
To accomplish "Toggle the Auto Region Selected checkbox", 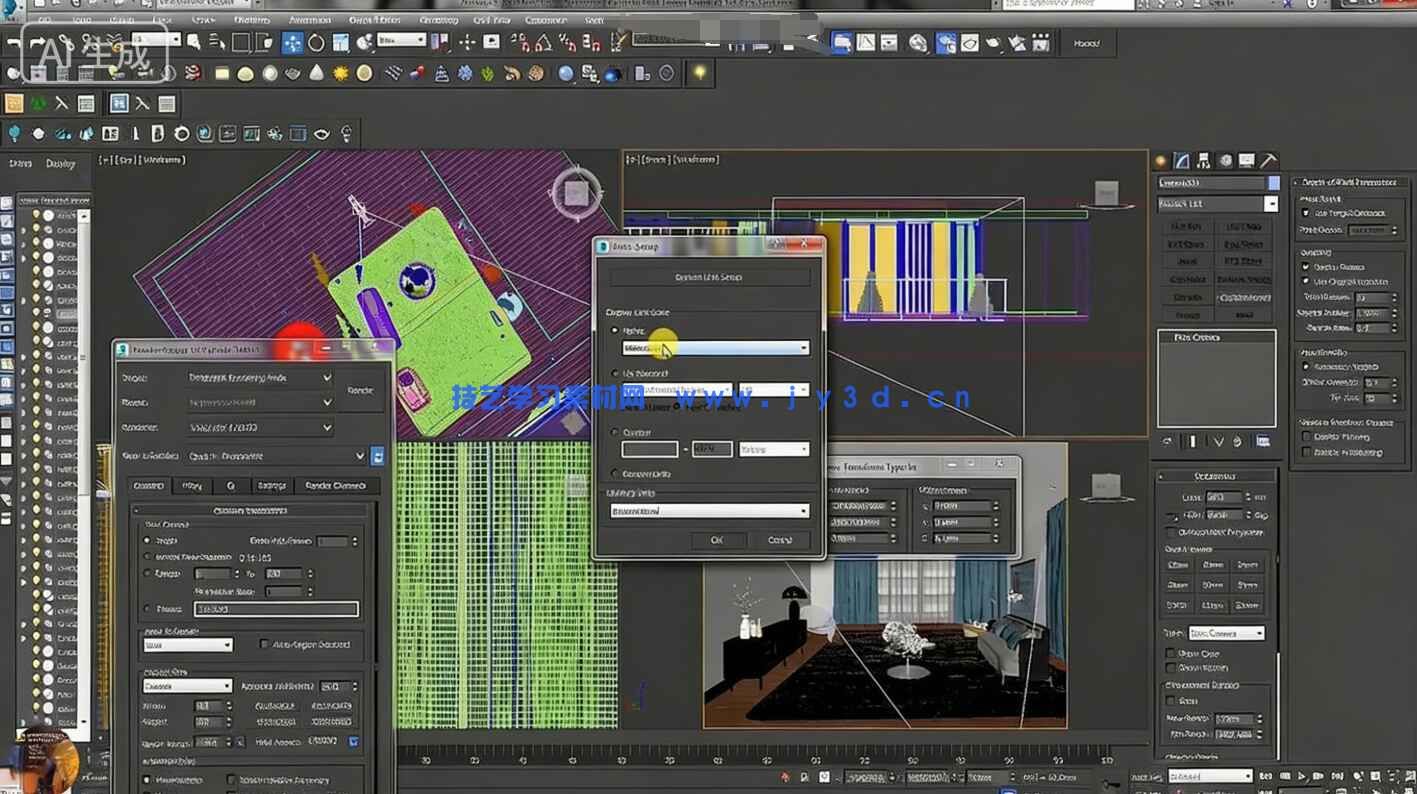I will tap(262, 645).
